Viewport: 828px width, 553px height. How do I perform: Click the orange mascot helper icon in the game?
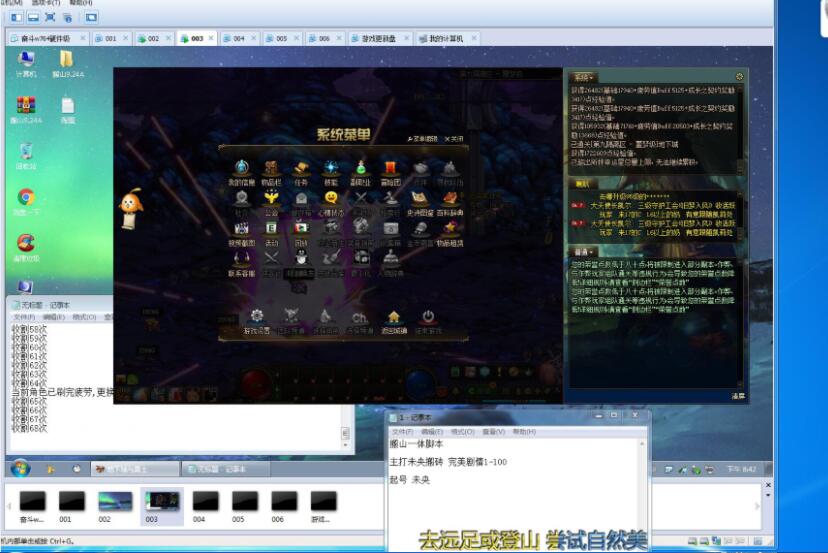(x=131, y=208)
